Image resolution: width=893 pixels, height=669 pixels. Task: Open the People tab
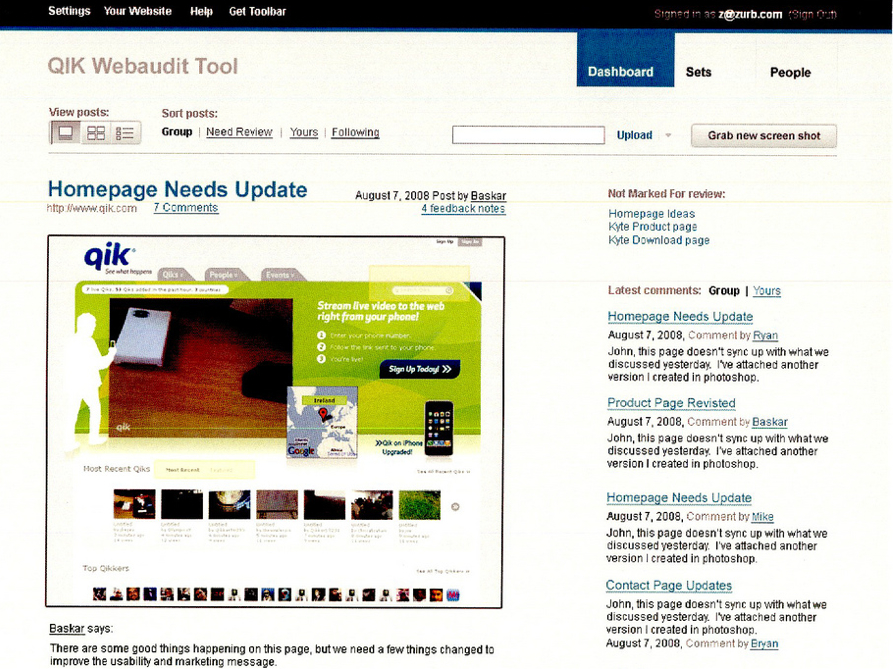pos(790,72)
